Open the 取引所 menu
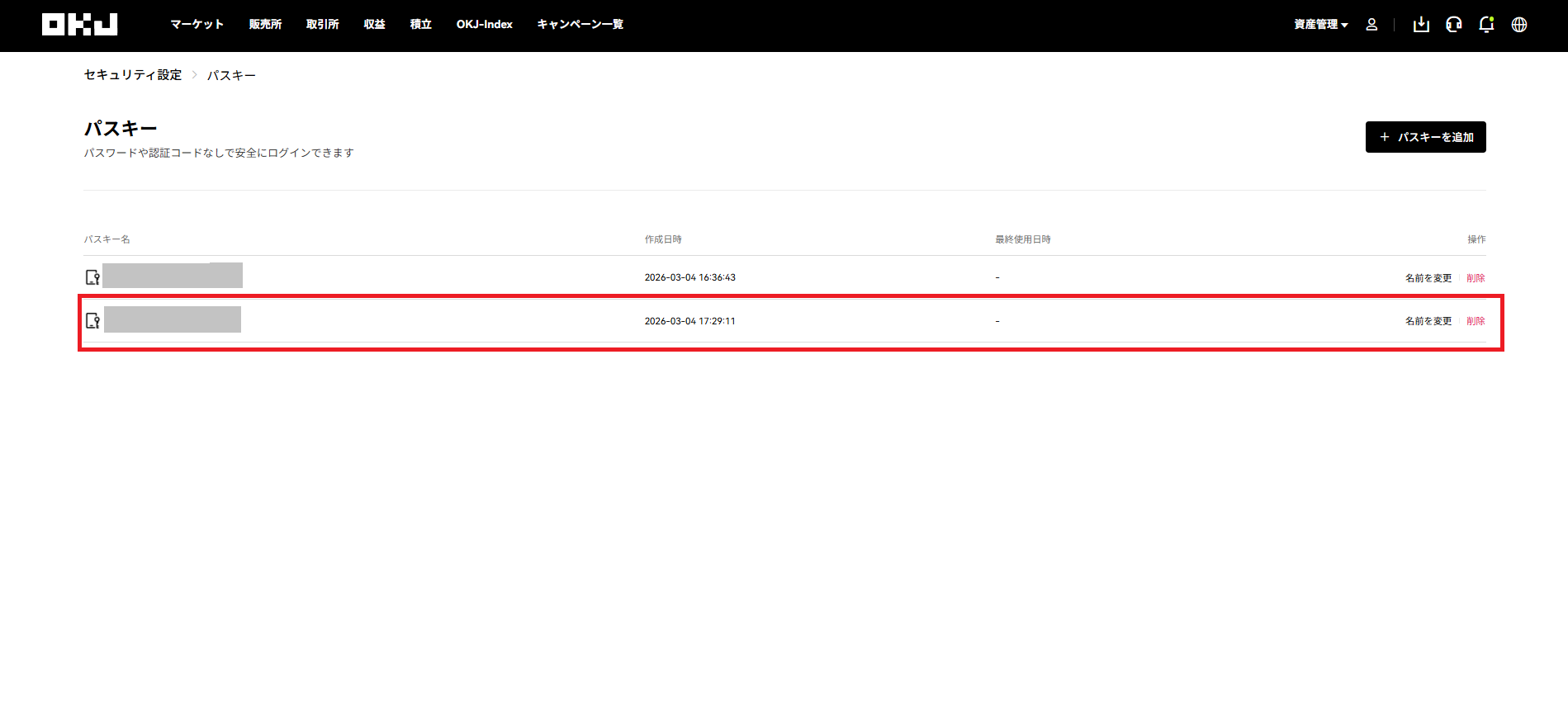Image resolution: width=1568 pixels, height=709 pixels. 323,25
